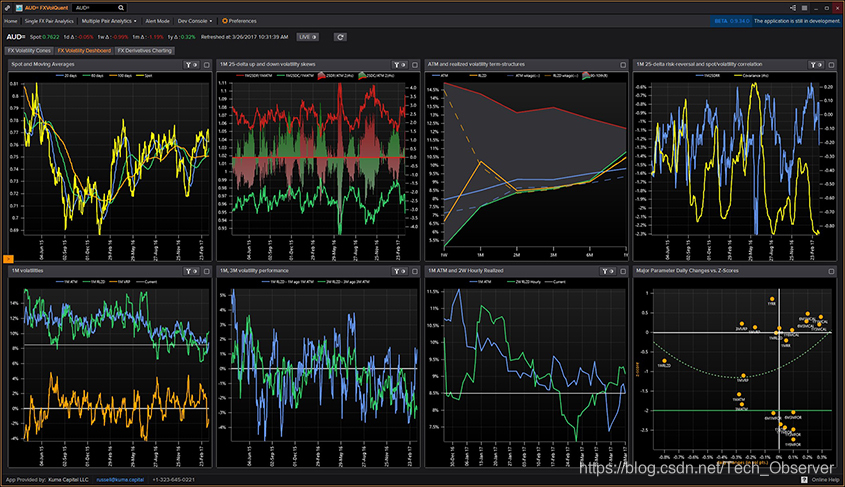The width and height of the screenshot is (845, 487).
Task: Open filter in 1M volatilities panel
Action: (191, 272)
